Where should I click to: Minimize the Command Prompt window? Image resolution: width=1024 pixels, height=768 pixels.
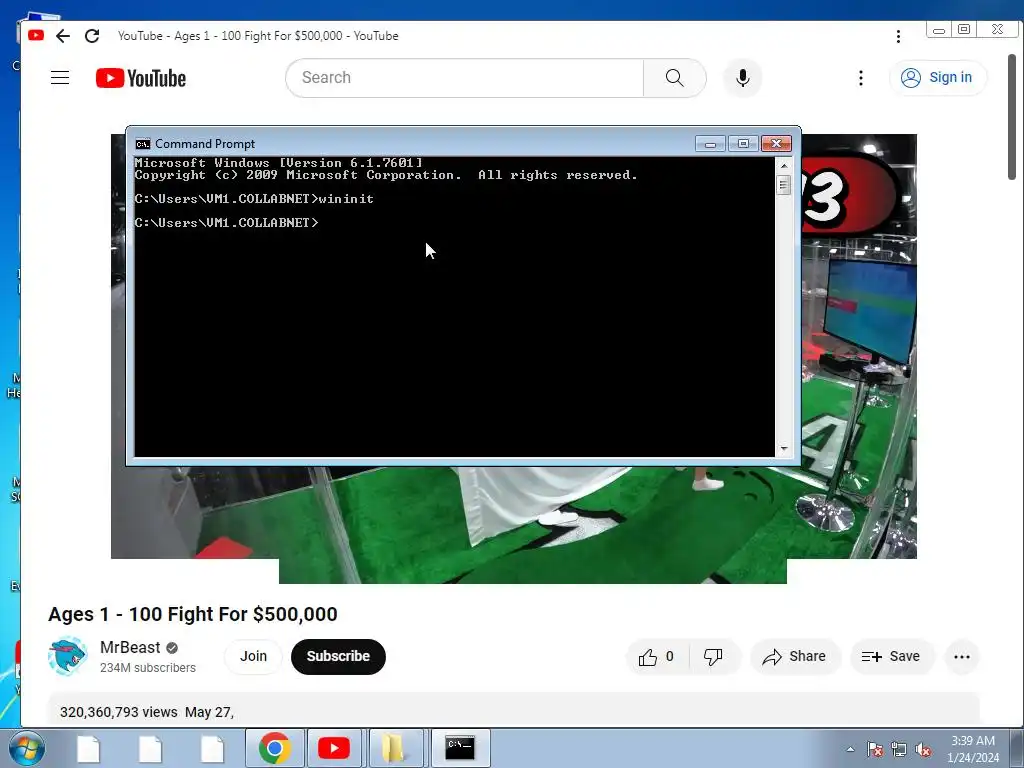coord(711,144)
